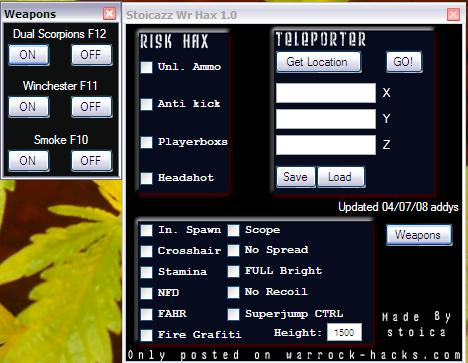The height and width of the screenshot is (363, 468).
Task: Turn Smoke F10 ON
Action: click(x=29, y=161)
